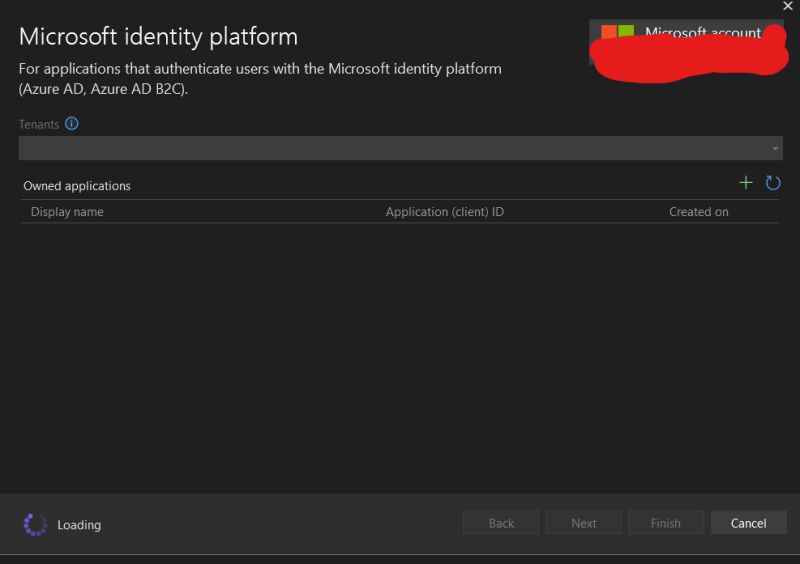Click the Tenants label
Viewport: 800px width, 564px height.
pos(39,124)
